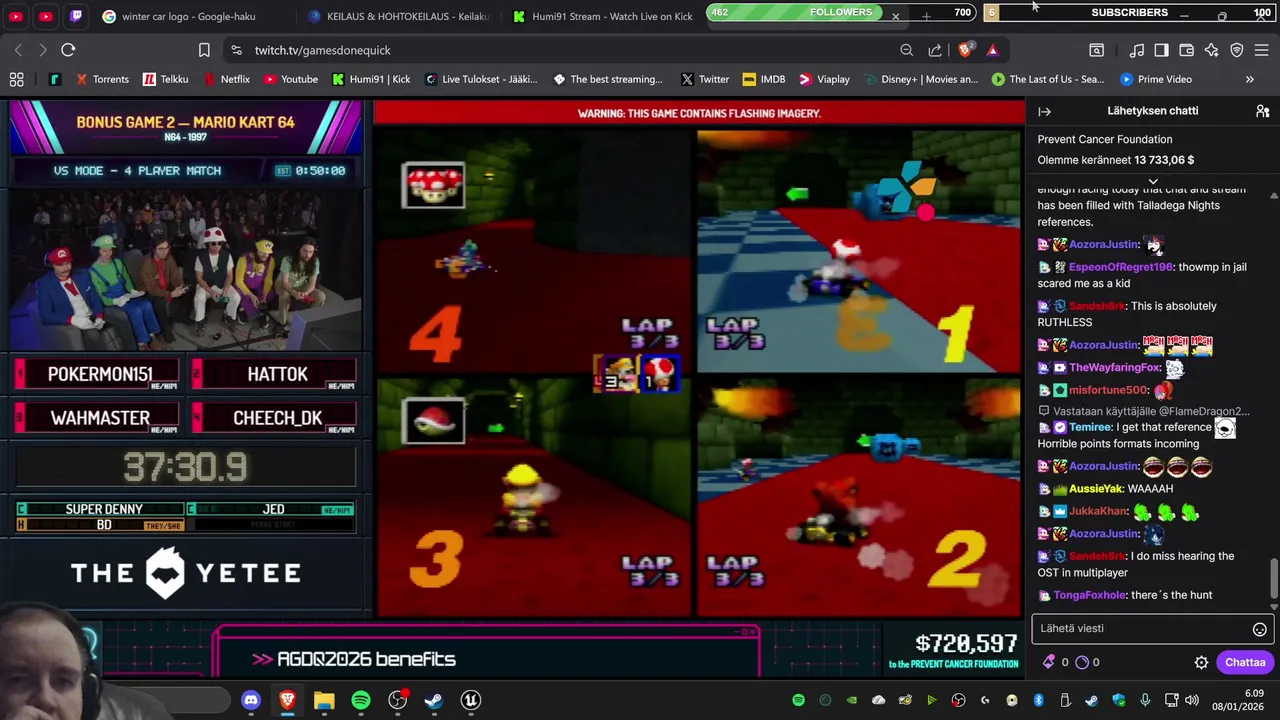Open Windows Security tray icon

[x=1119, y=700]
